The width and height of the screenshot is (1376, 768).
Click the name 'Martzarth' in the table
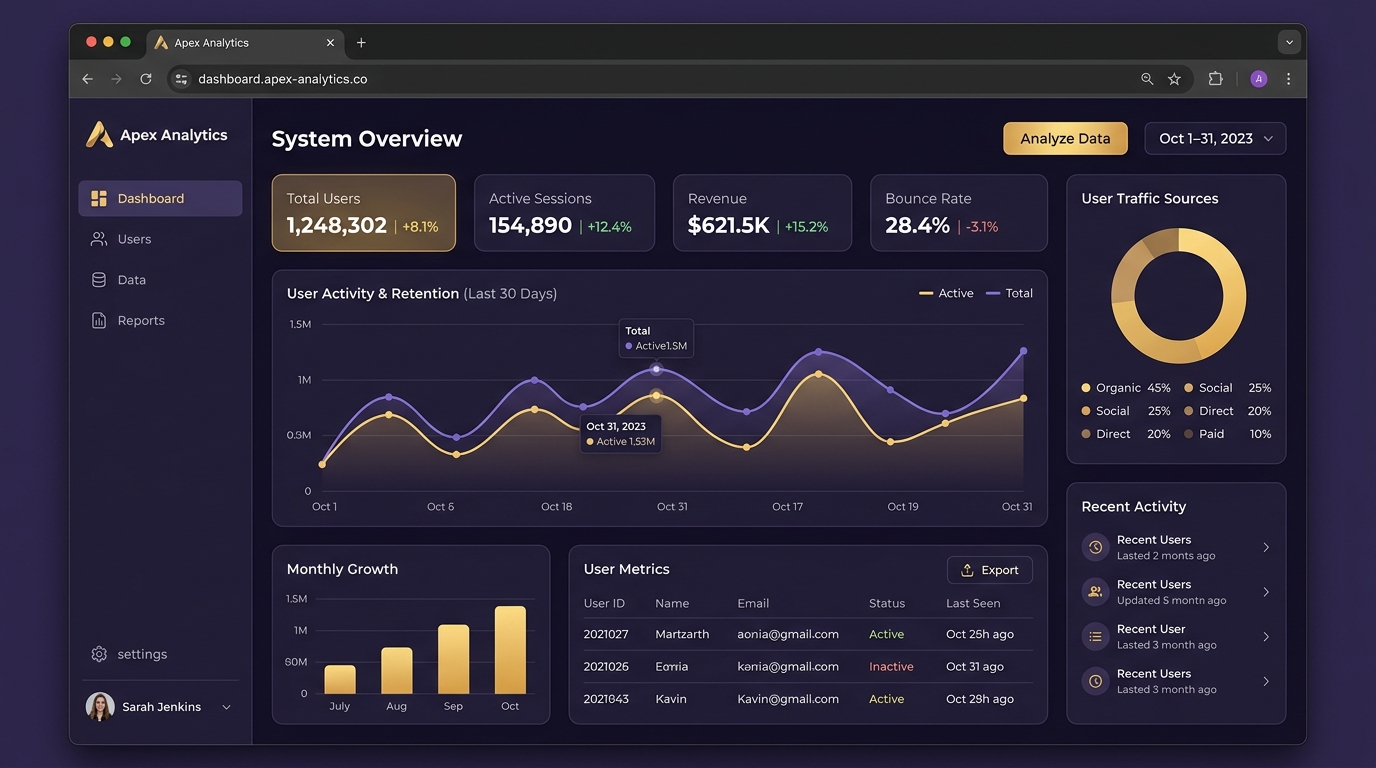(x=682, y=635)
